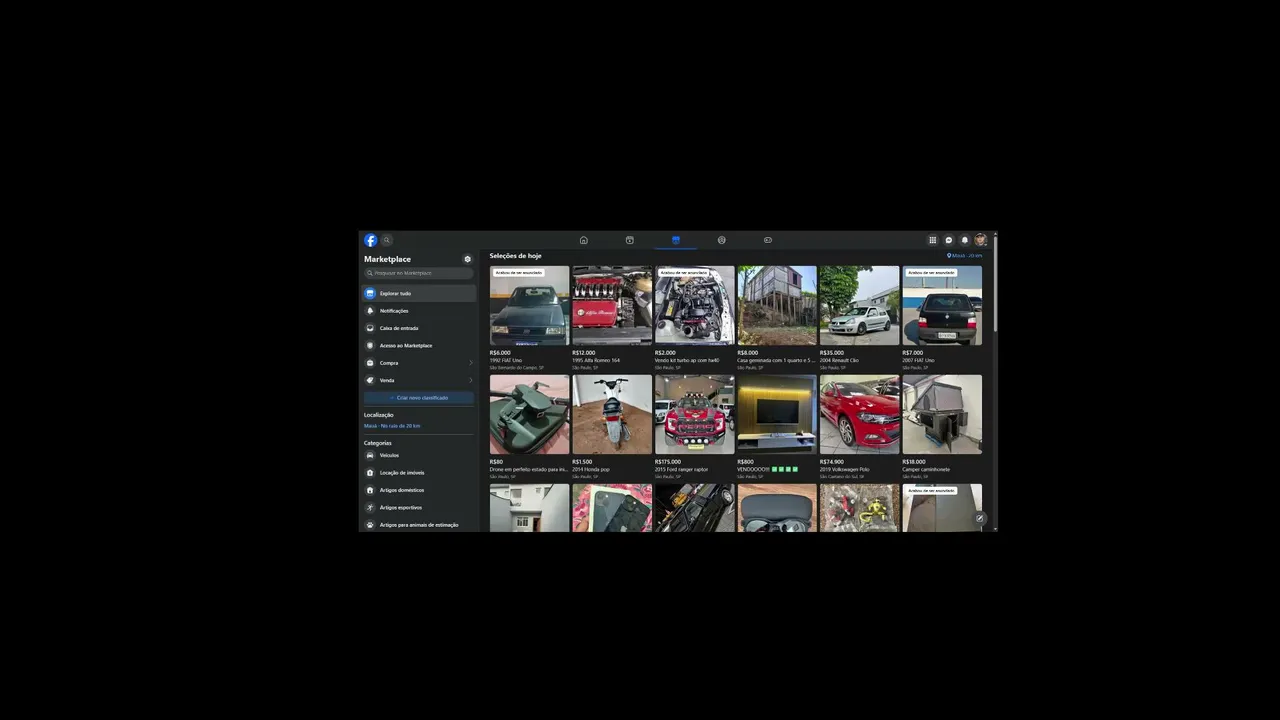Open the Facebook search magnifier
Viewport: 1280px width, 720px height.
[387, 240]
